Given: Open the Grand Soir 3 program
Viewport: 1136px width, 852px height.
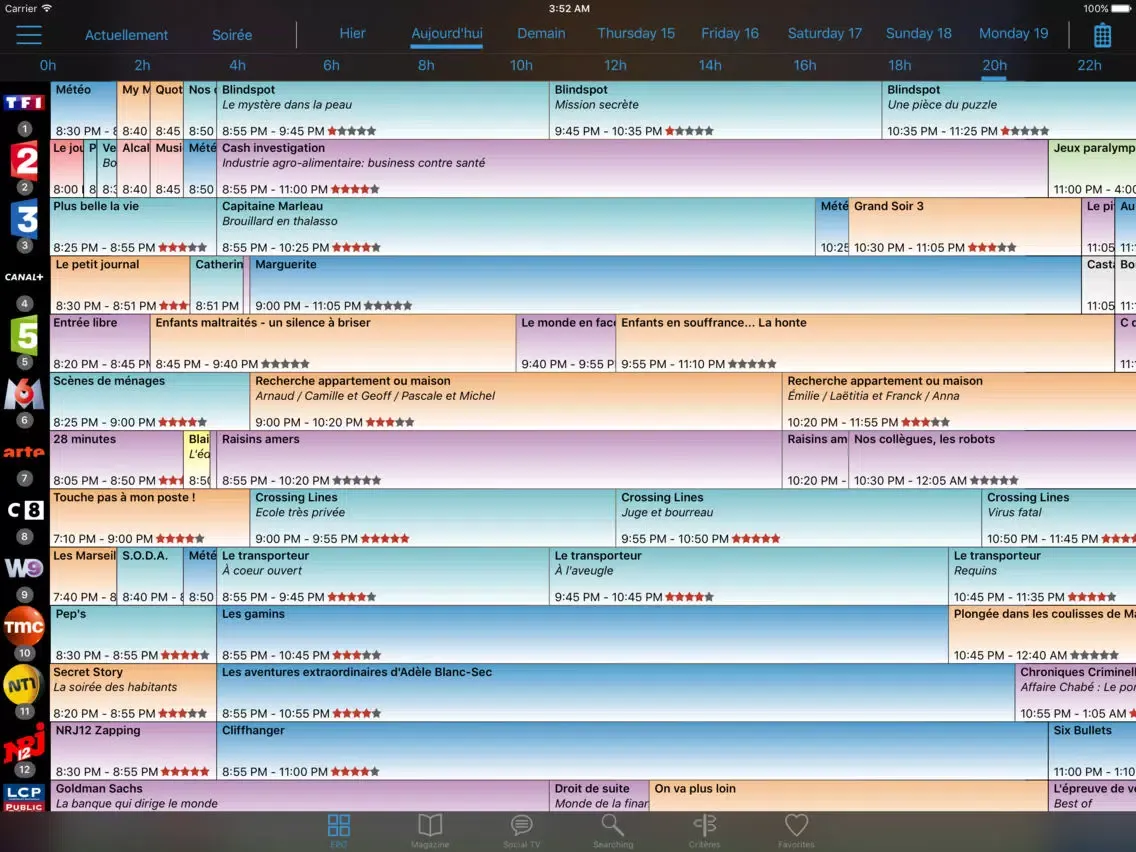Looking at the screenshot, I should click(964, 226).
